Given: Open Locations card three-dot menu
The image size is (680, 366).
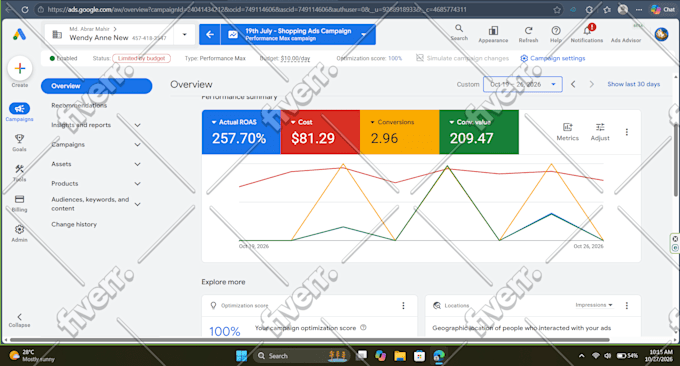Looking at the screenshot, I should (x=627, y=306).
